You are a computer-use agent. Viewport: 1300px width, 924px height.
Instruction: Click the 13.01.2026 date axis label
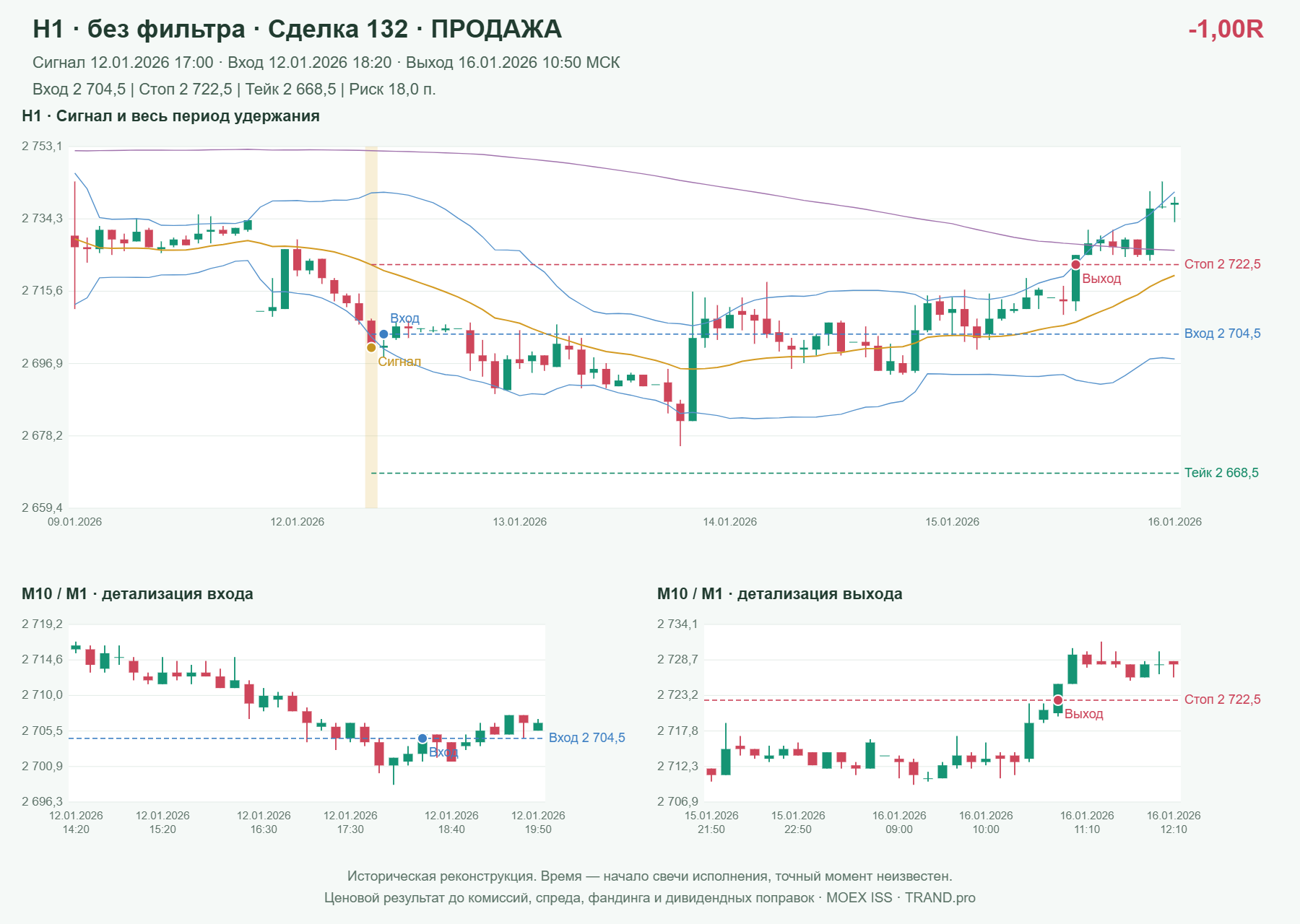click(520, 522)
